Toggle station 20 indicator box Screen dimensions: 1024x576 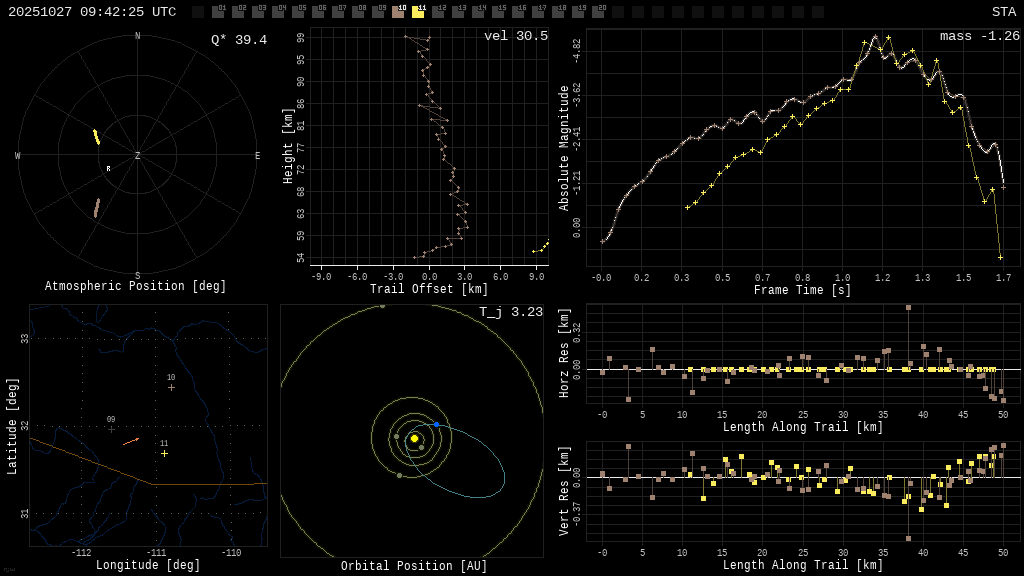pos(598,12)
